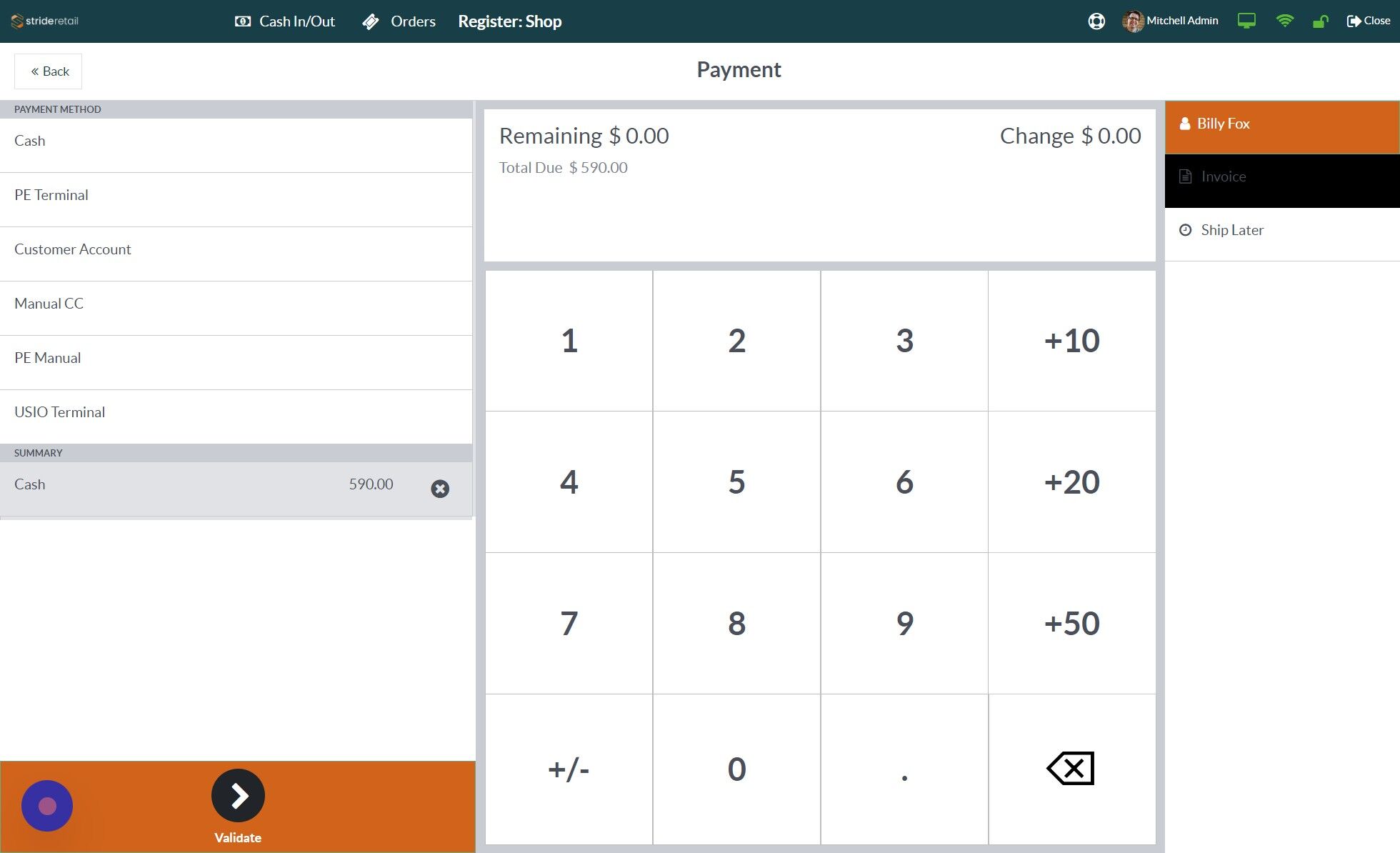The width and height of the screenshot is (1400, 853).
Task: Click the headset support icon
Action: 1096,21
